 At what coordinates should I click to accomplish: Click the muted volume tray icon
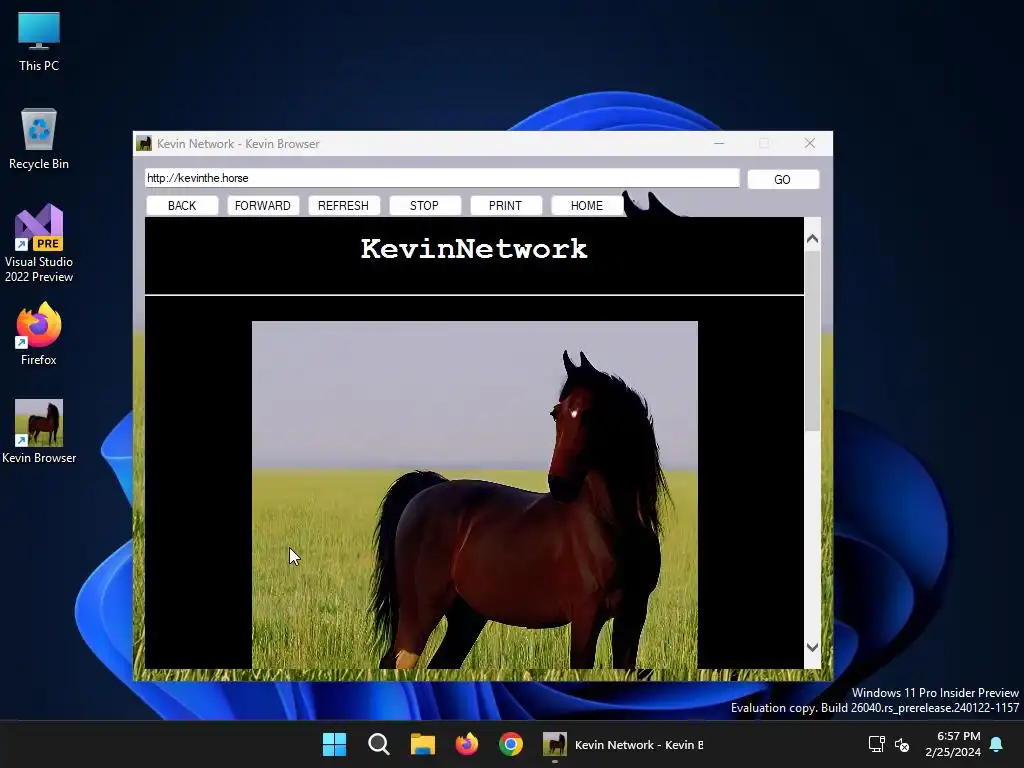[902, 744]
